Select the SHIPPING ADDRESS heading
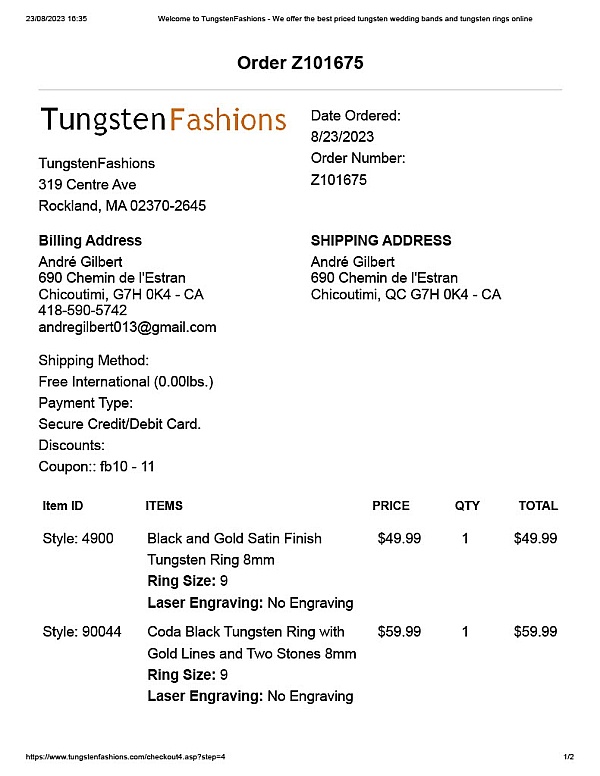The height and width of the screenshot is (776, 600). [381, 241]
